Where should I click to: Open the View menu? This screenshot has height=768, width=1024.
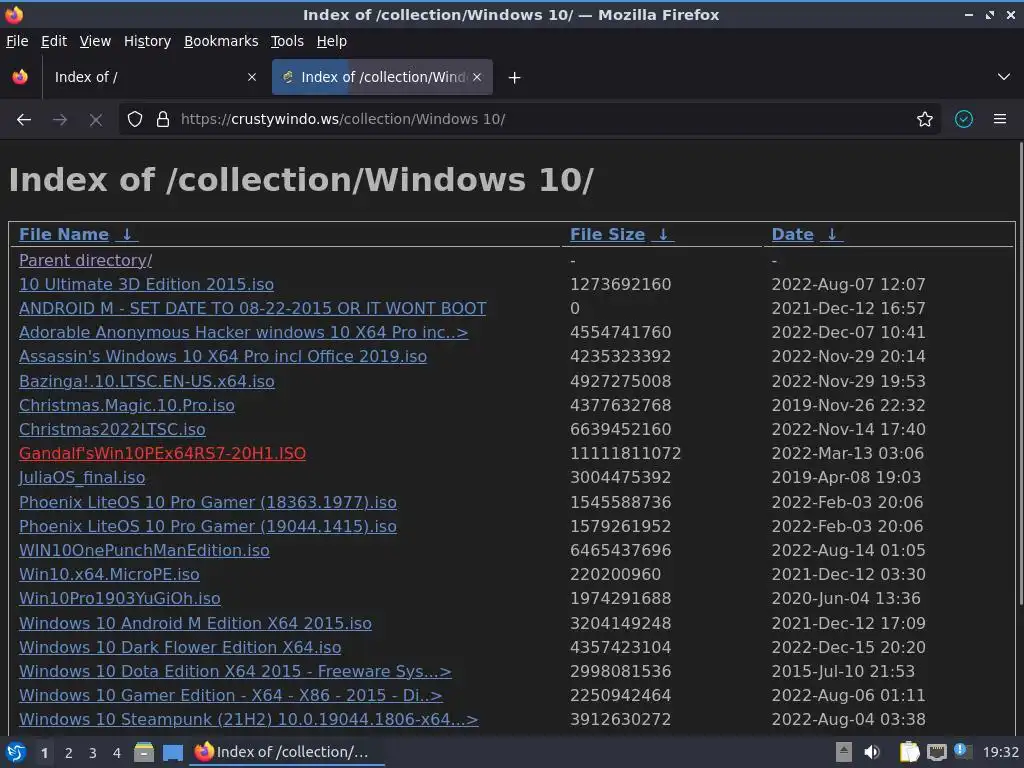pos(95,41)
